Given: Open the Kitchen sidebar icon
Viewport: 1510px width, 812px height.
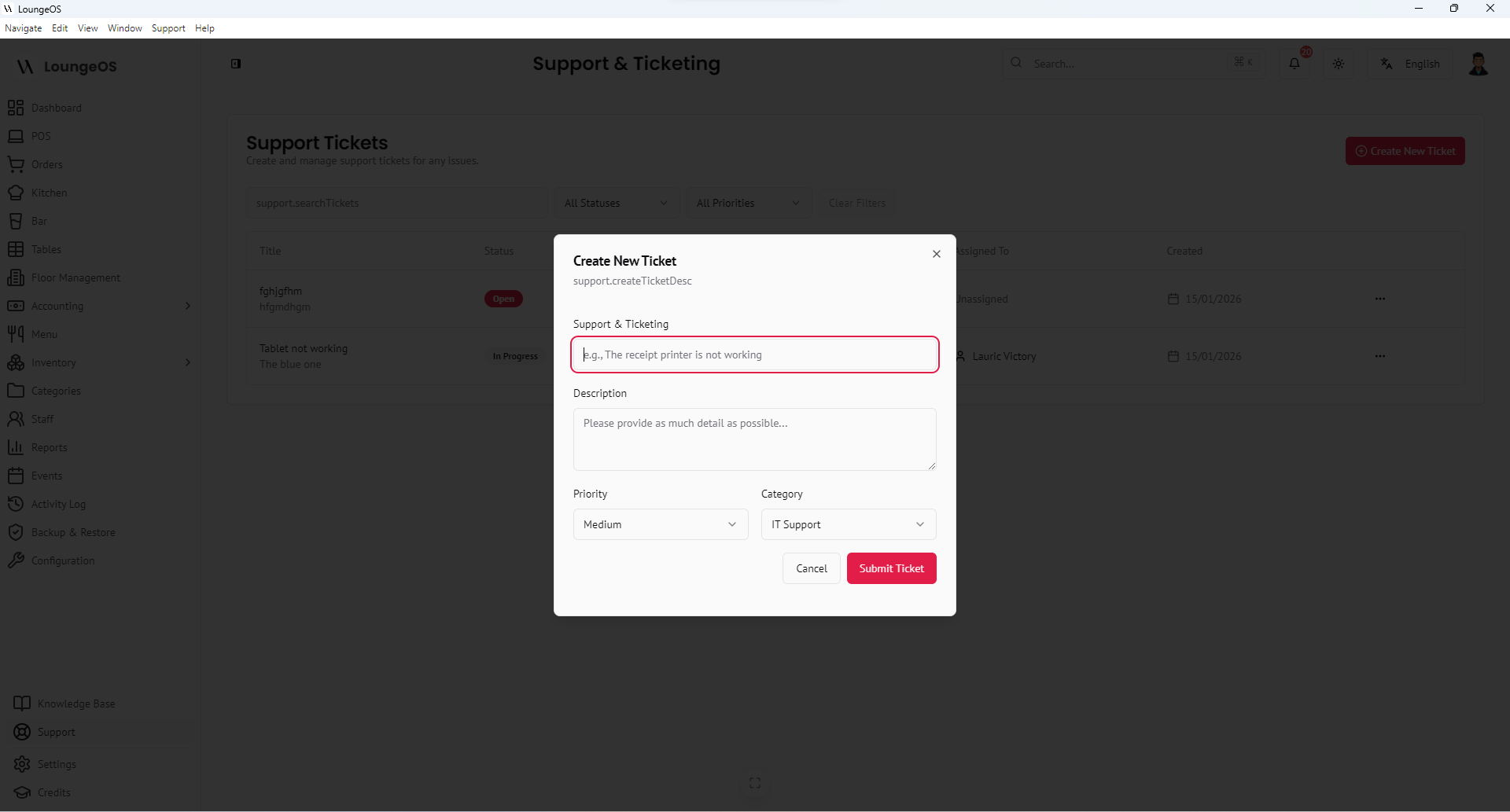Looking at the screenshot, I should click(x=16, y=193).
